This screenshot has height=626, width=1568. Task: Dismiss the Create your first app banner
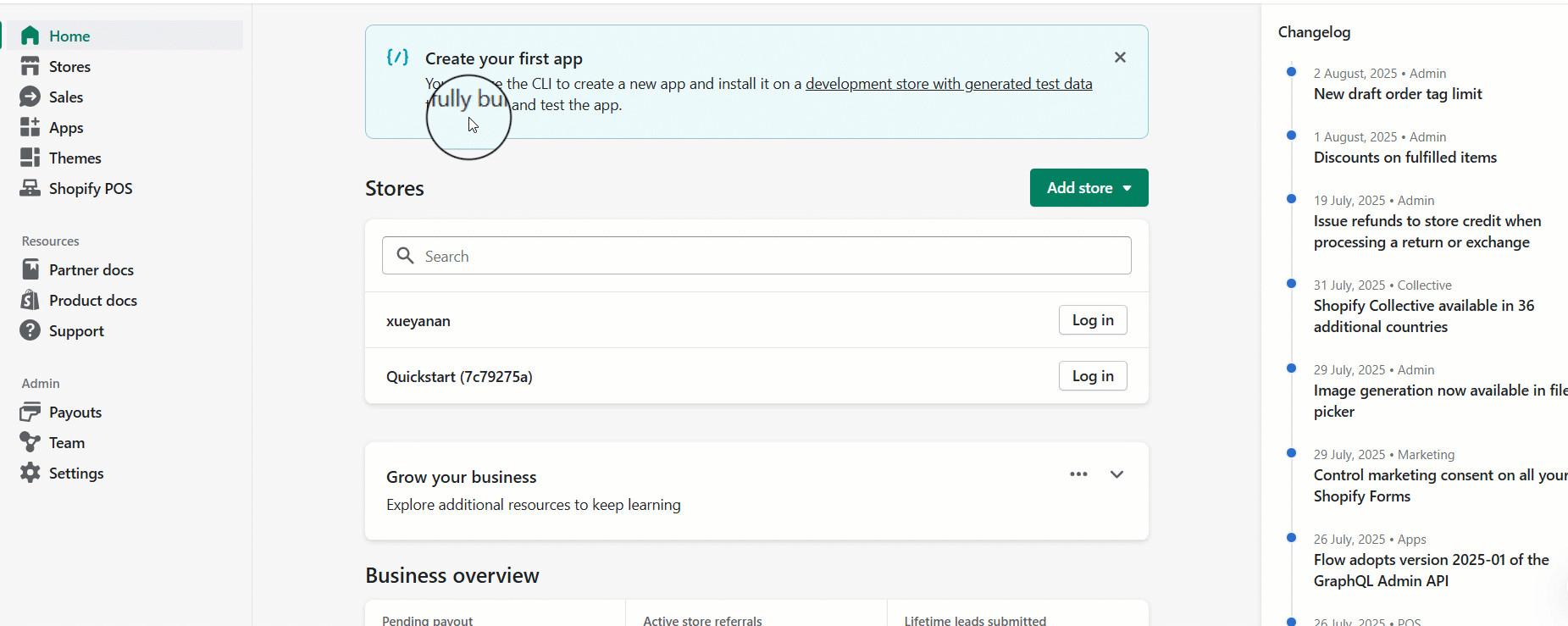point(1120,58)
